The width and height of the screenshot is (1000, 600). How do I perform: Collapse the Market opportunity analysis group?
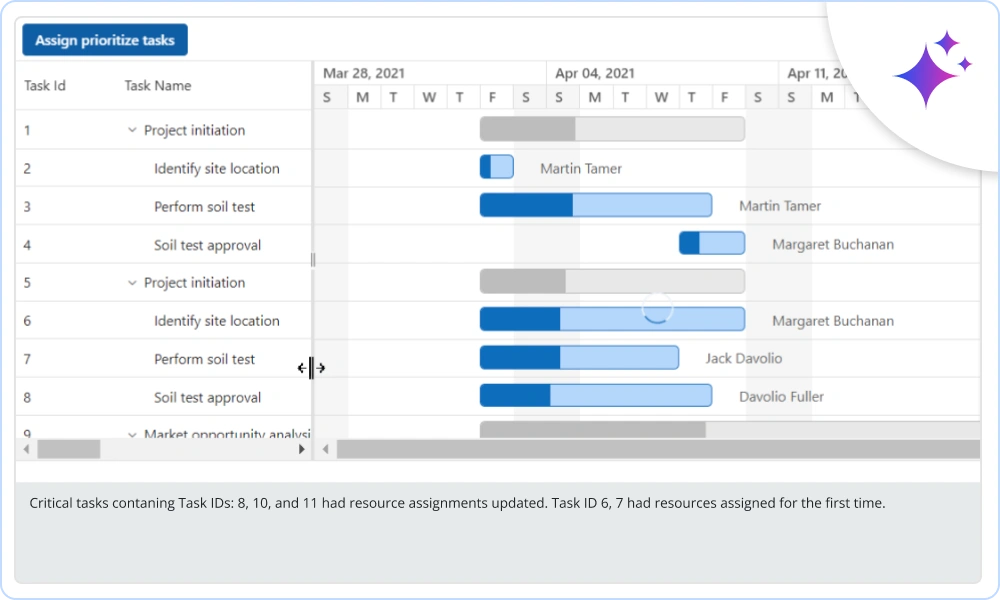pyautogui.click(x=134, y=434)
